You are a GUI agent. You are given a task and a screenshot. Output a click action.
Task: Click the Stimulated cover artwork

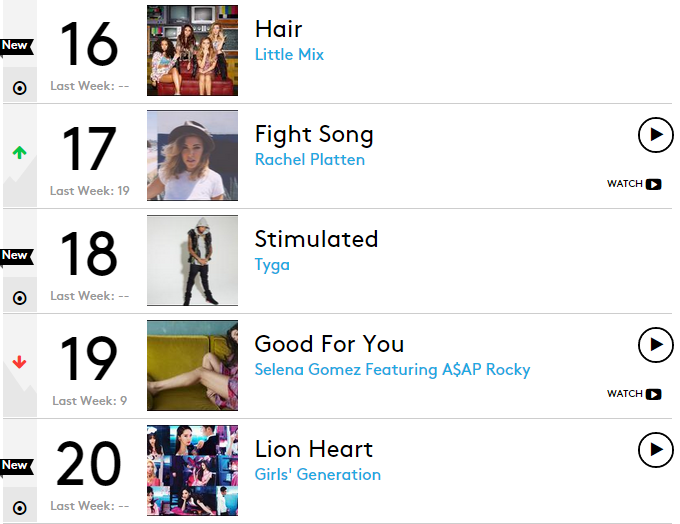192,260
